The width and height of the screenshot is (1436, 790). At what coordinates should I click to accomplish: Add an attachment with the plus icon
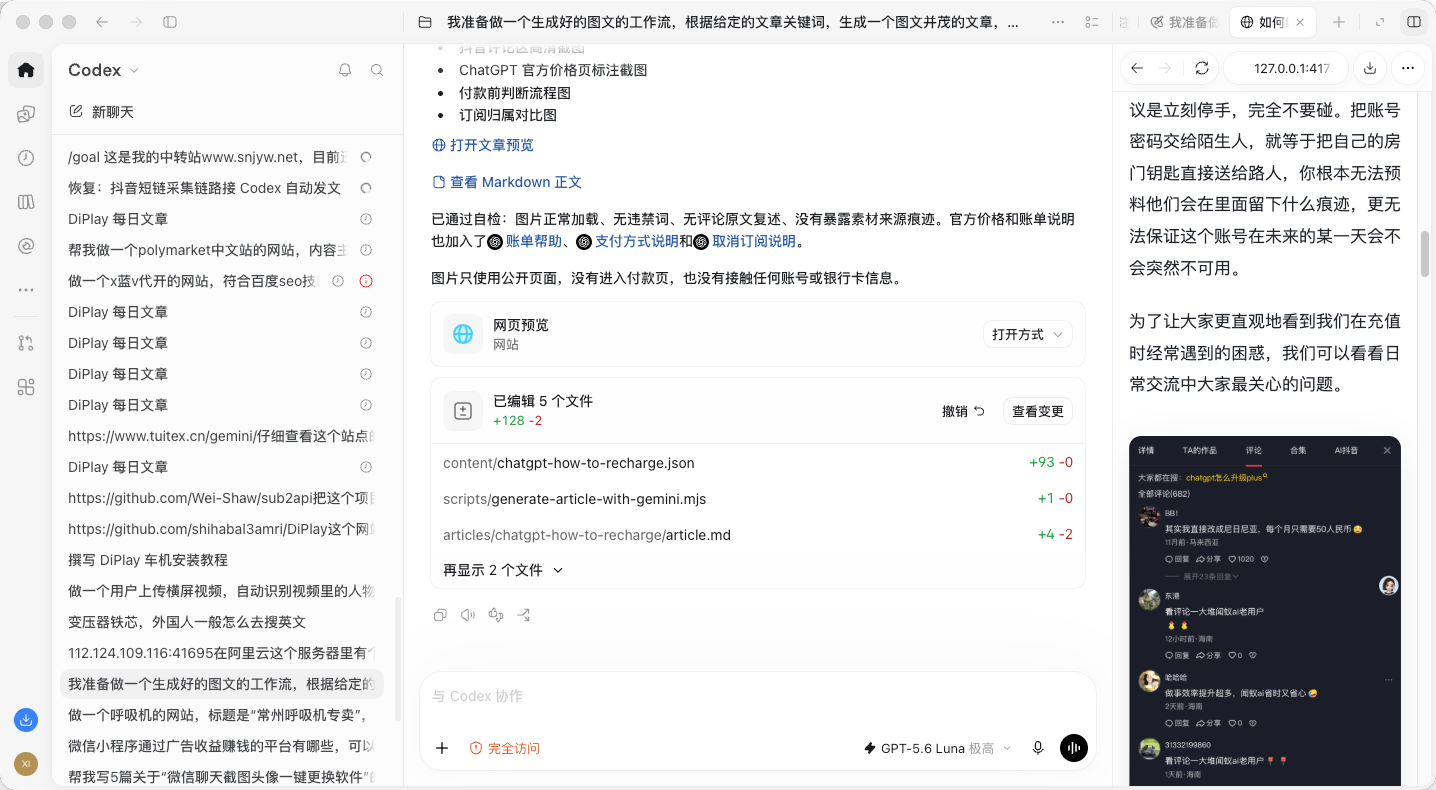[442, 748]
